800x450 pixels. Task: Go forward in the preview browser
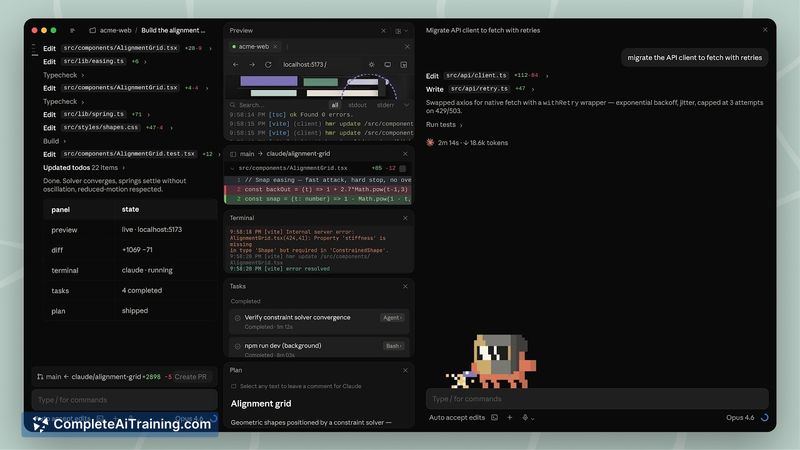252,65
